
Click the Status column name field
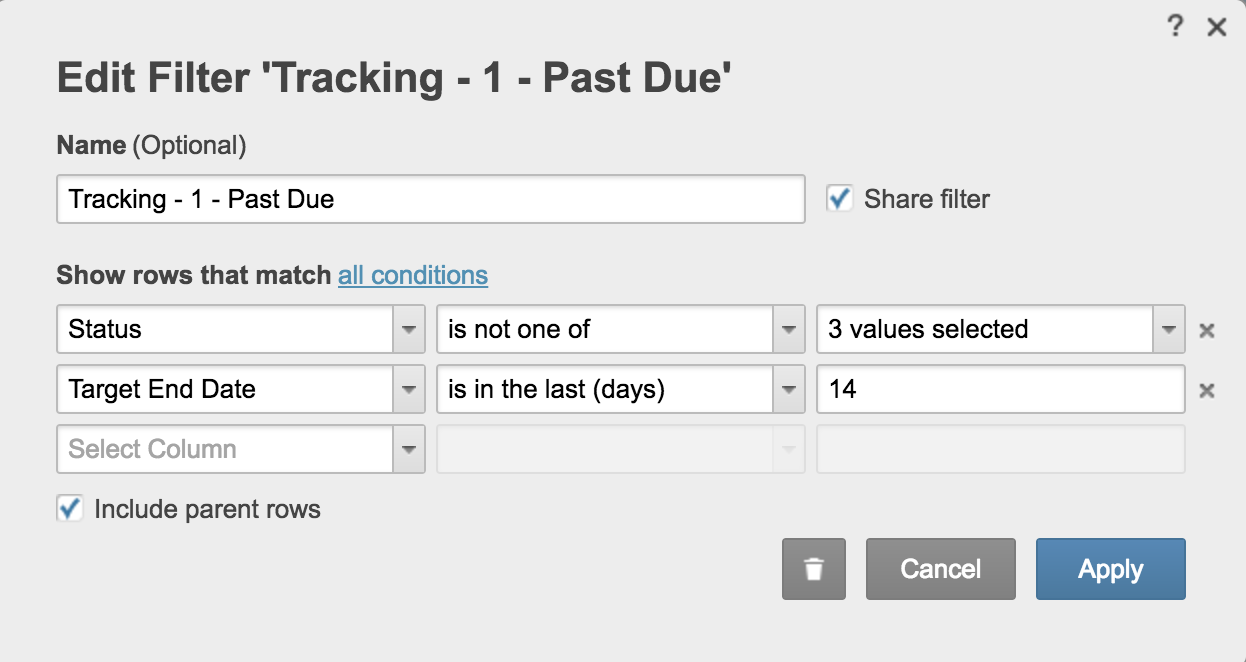coord(226,329)
